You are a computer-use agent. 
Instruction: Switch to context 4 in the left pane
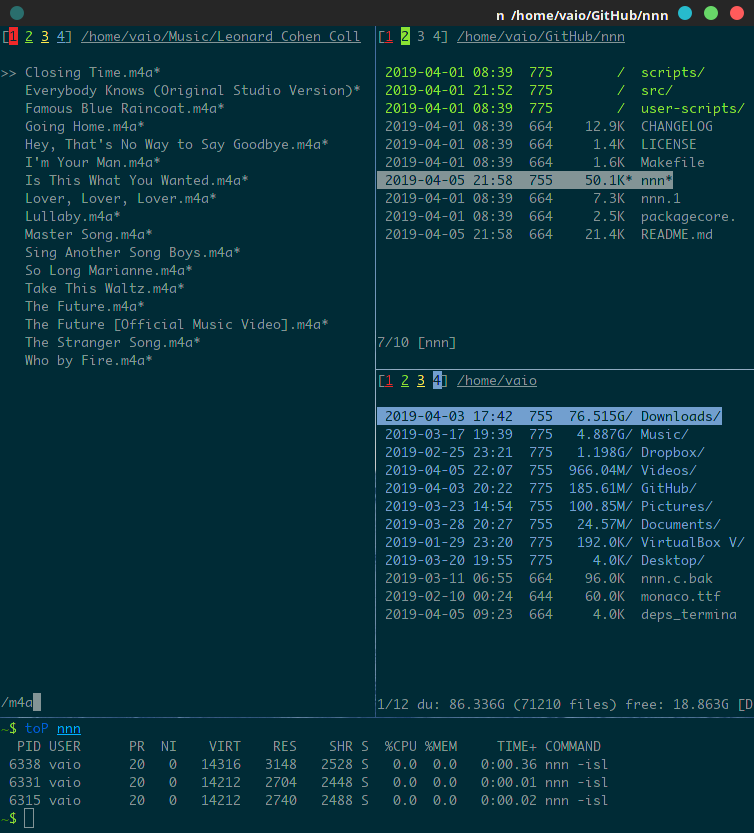pos(61,37)
